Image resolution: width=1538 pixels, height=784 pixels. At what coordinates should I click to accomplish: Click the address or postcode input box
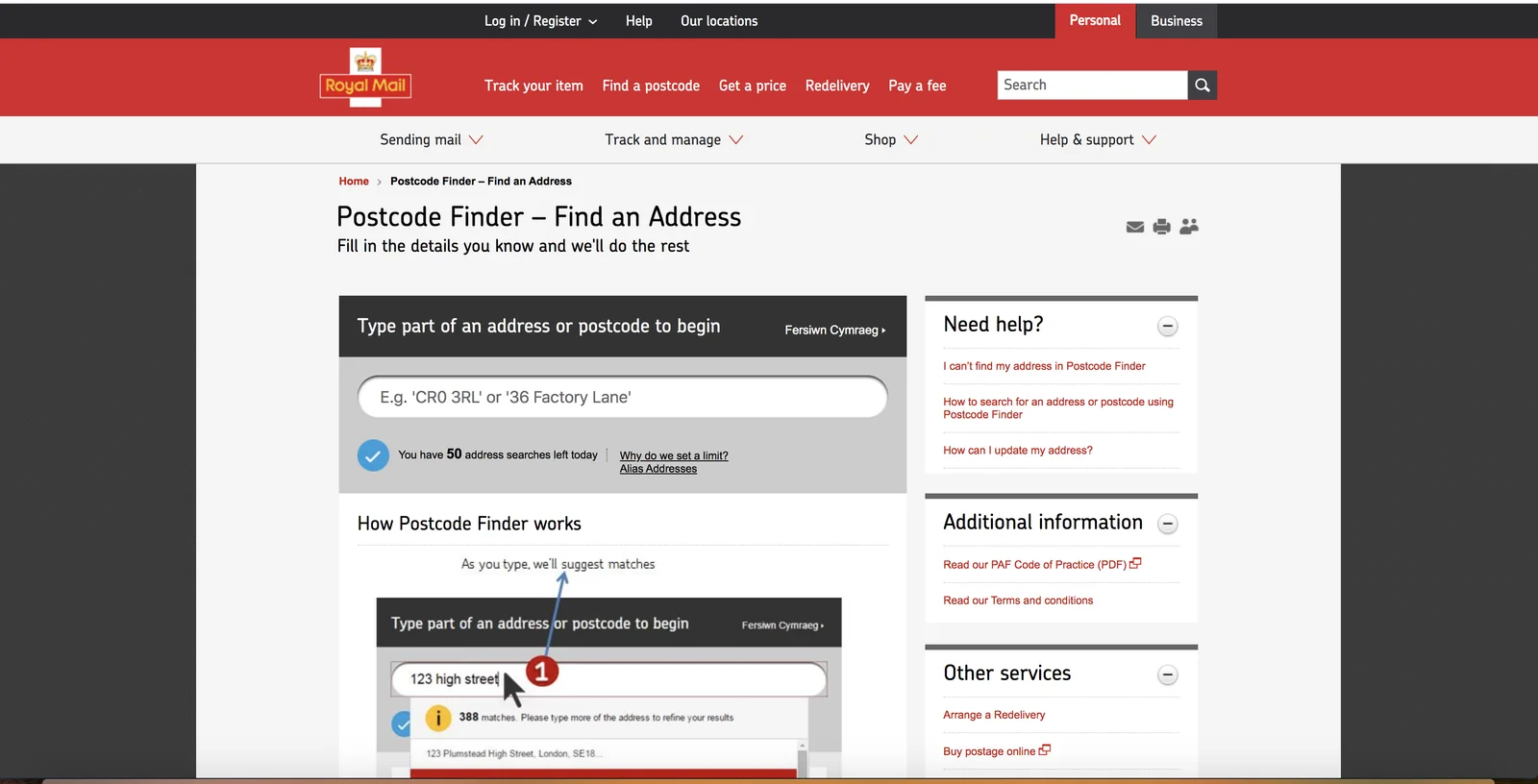[622, 397]
